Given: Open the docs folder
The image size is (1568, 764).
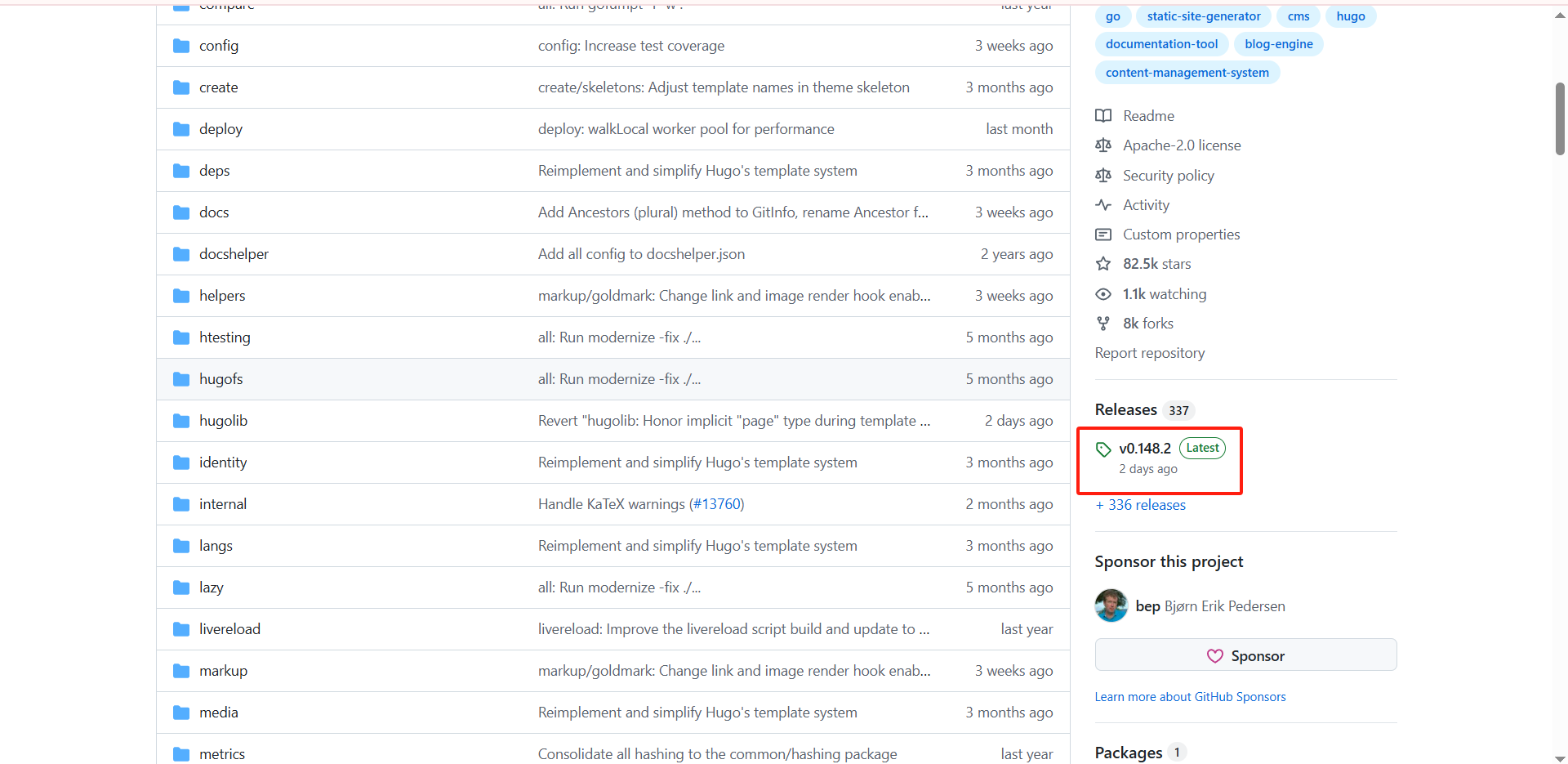Looking at the screenshot, I should point(214,212).
